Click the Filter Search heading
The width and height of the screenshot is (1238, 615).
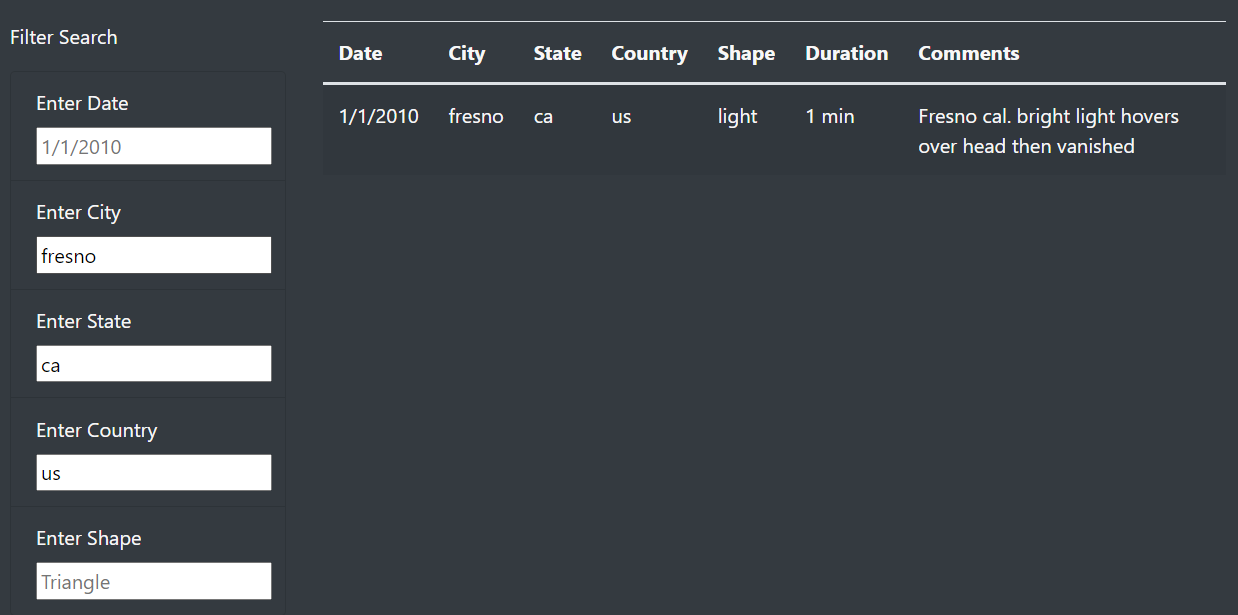63,37
